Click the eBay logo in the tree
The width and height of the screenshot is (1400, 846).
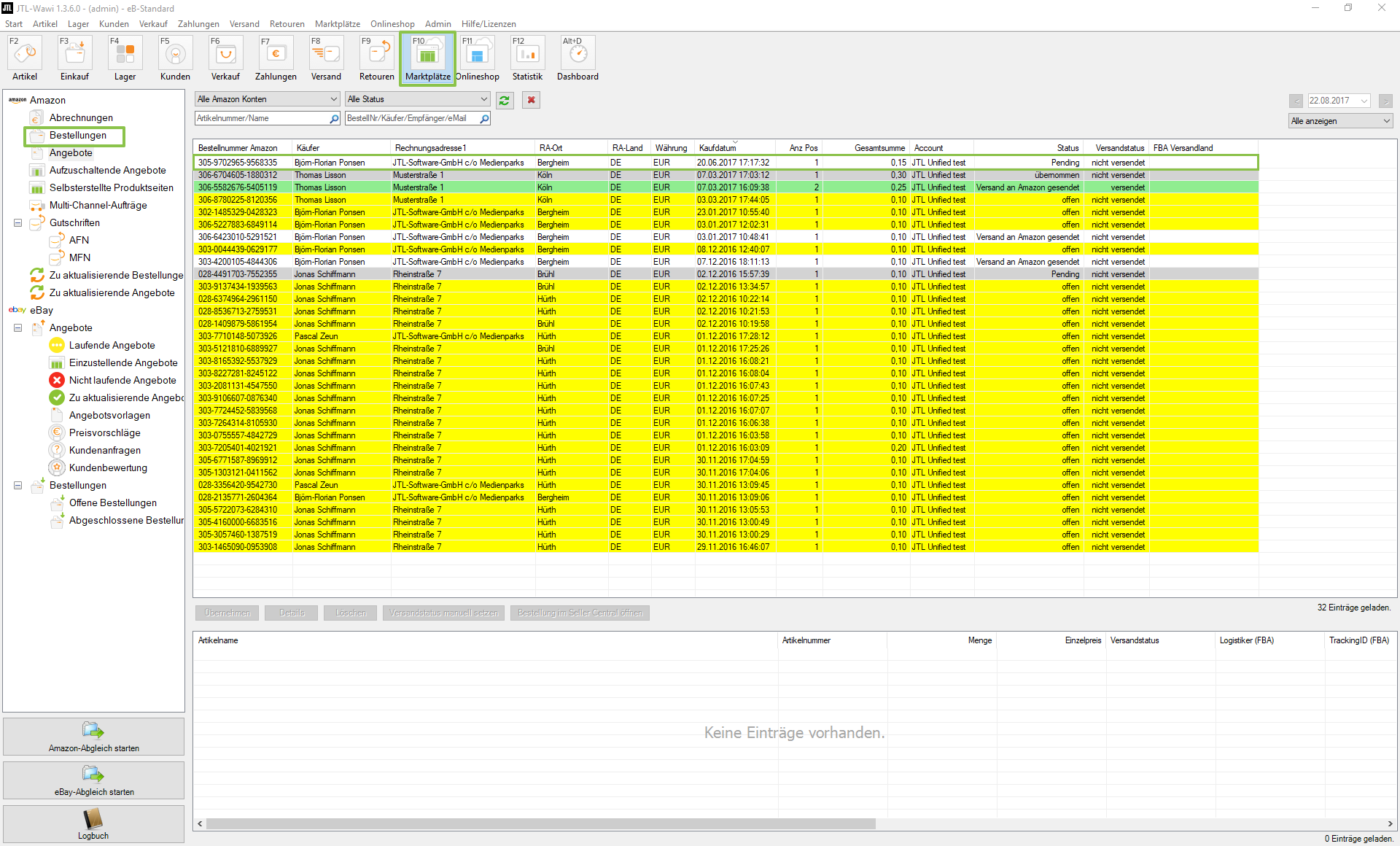(x=17, y=310)
